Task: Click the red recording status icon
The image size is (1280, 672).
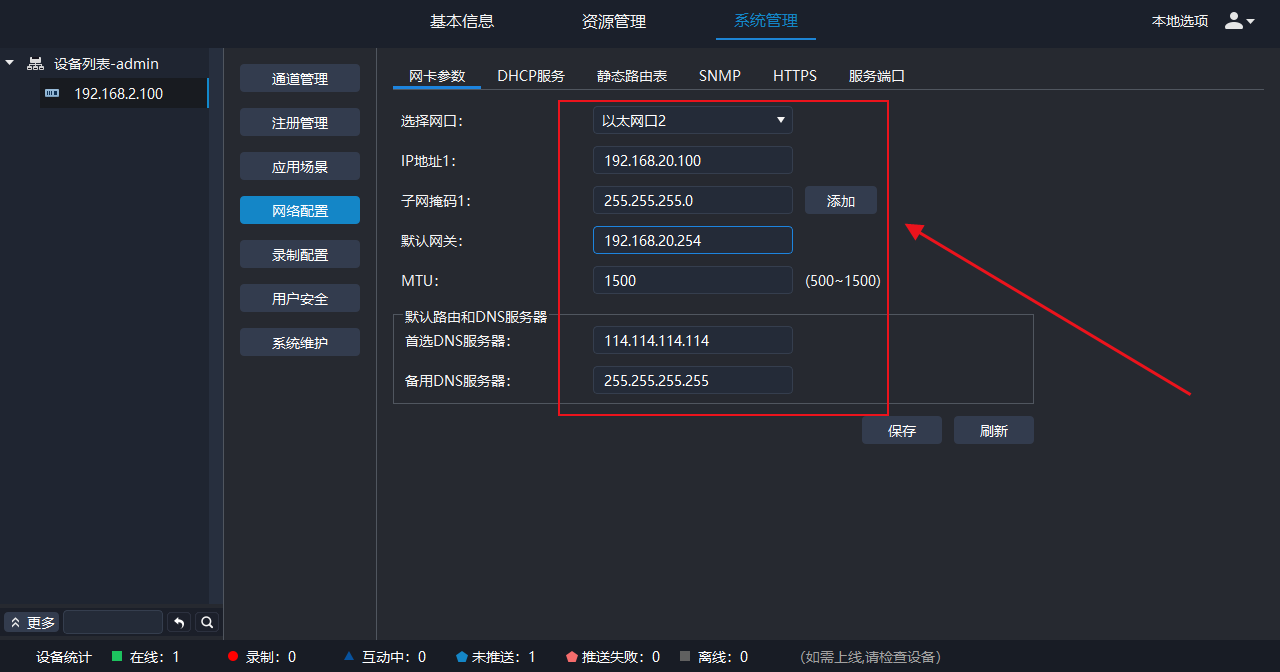Action: (x=233, y=657)
